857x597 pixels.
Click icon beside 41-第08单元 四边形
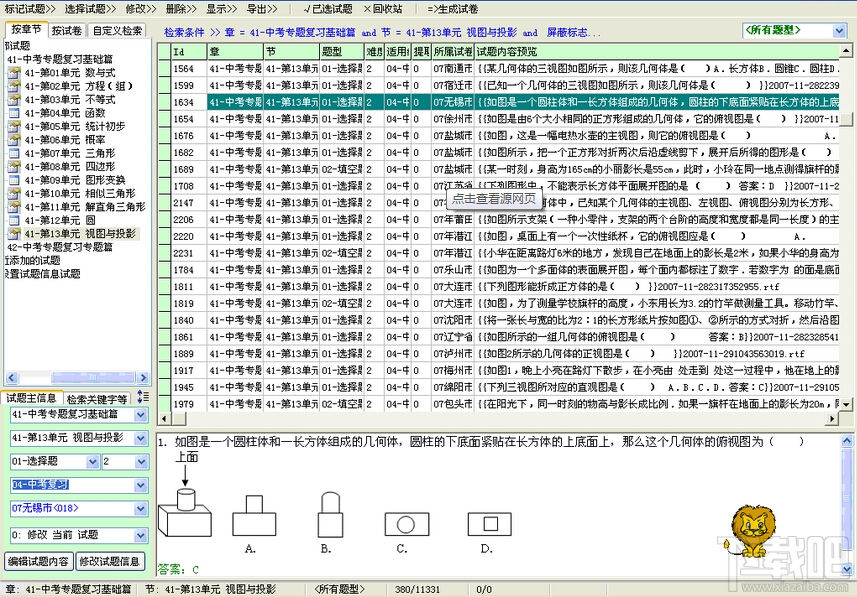[14, 167]
